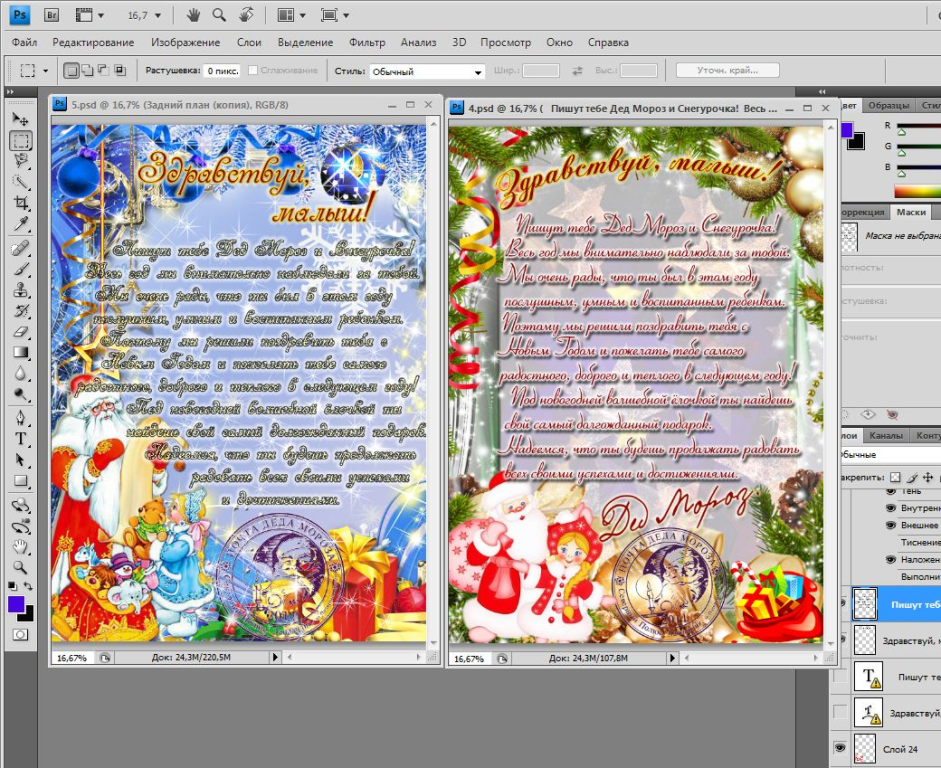
Task: Select the Hand tool in the application bar
Action: (193, 15)
